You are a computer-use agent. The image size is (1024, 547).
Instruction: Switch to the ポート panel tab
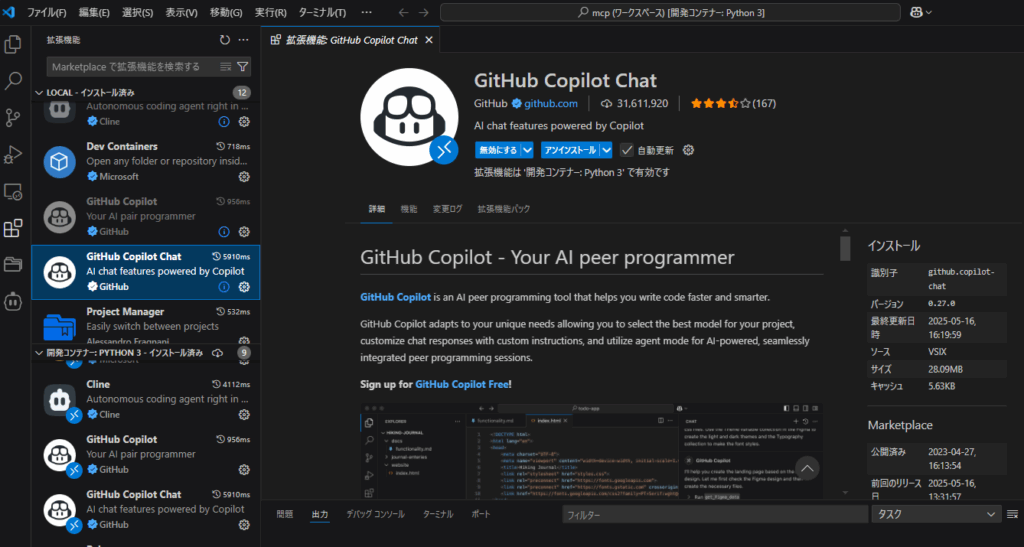tap(481, 514)
